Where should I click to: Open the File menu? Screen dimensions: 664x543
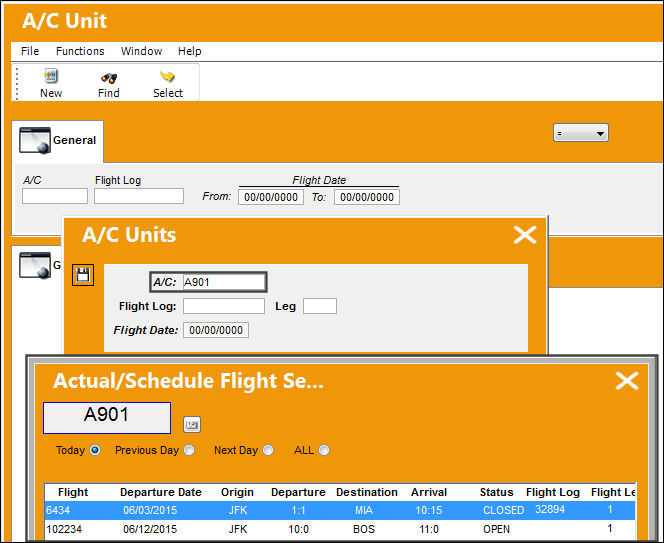30,51
